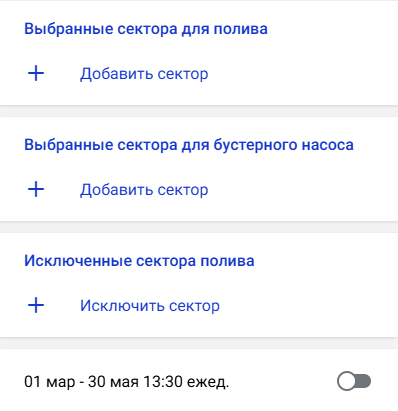
Task: Select the Исключенные сектора полива heading
Action: [x=139, y=261]
